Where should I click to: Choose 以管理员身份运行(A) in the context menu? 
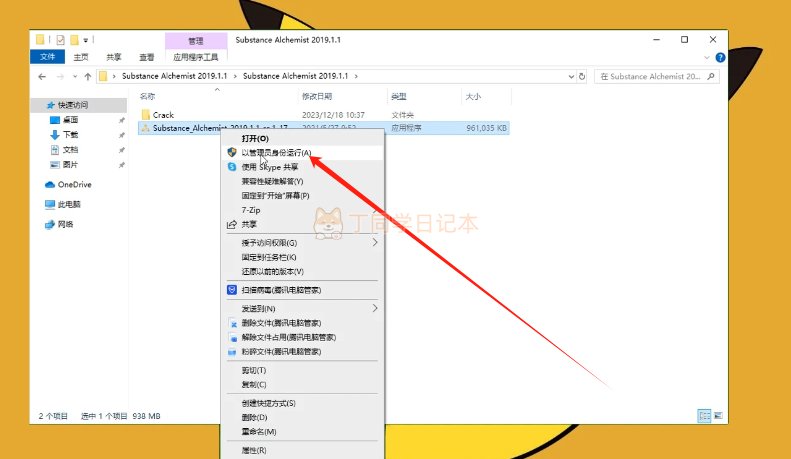[x=303, y=152]
